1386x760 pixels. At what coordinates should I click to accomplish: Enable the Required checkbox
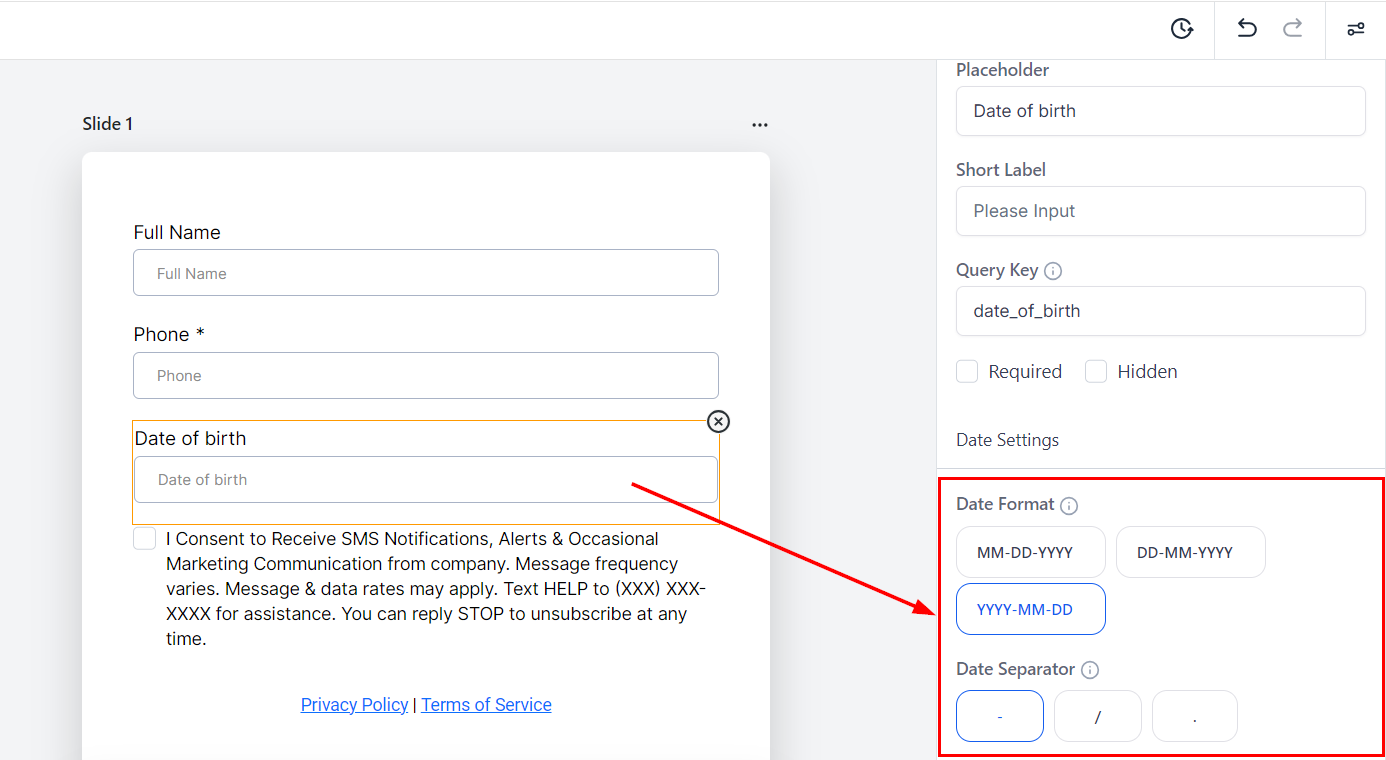tap(967, 372)
